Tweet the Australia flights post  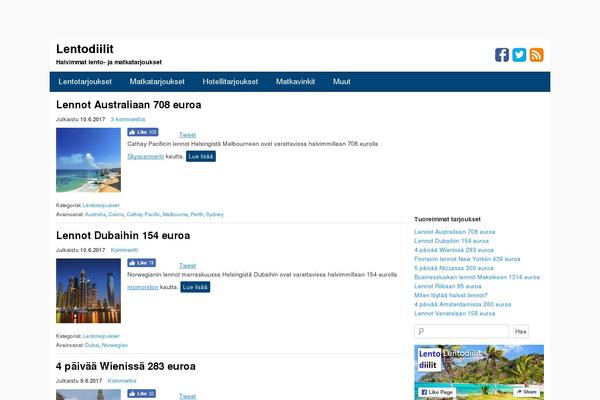188,135
